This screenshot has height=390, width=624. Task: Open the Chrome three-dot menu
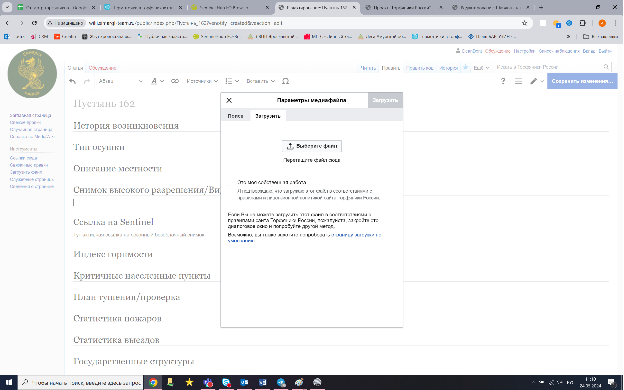[x=615, y=23]
